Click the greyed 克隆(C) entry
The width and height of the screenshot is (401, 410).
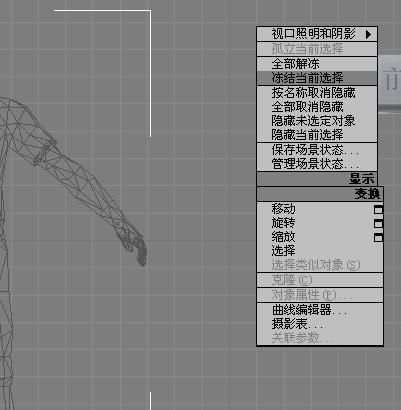tap(320, 280)
